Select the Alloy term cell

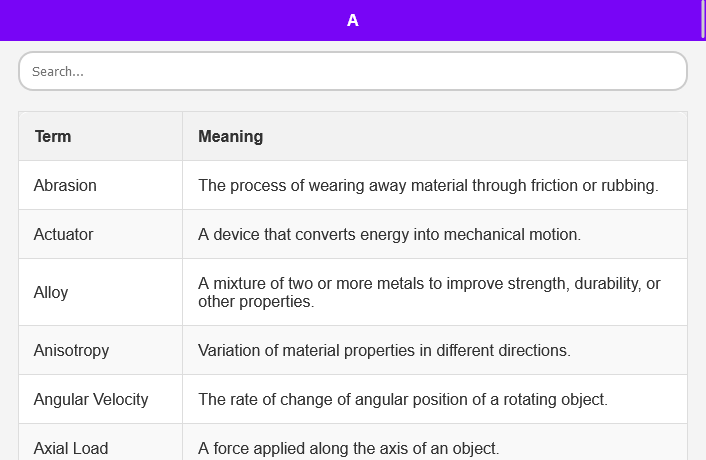(51, 292)
